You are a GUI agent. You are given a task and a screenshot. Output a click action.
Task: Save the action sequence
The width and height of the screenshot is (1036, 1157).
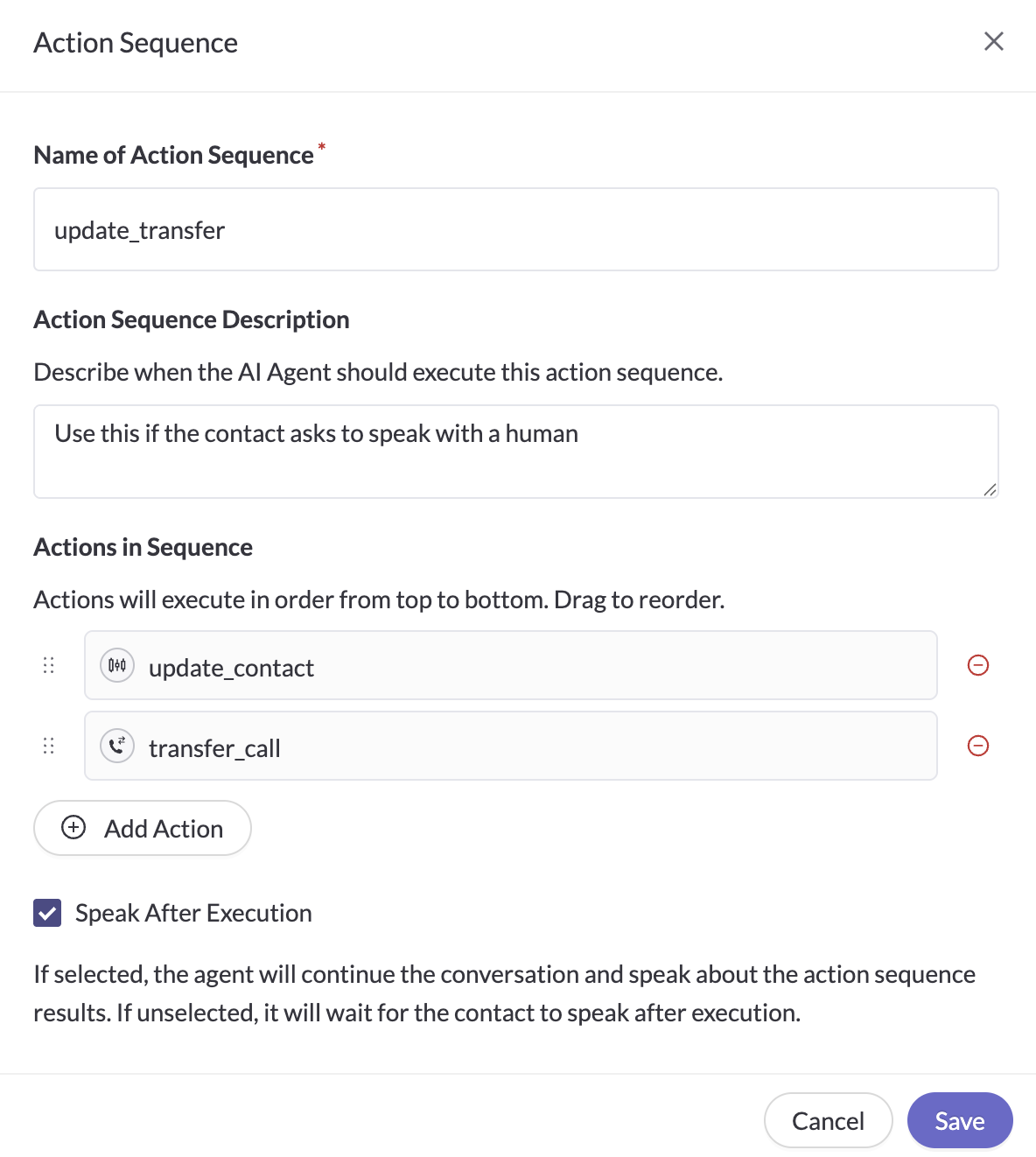959,1120
